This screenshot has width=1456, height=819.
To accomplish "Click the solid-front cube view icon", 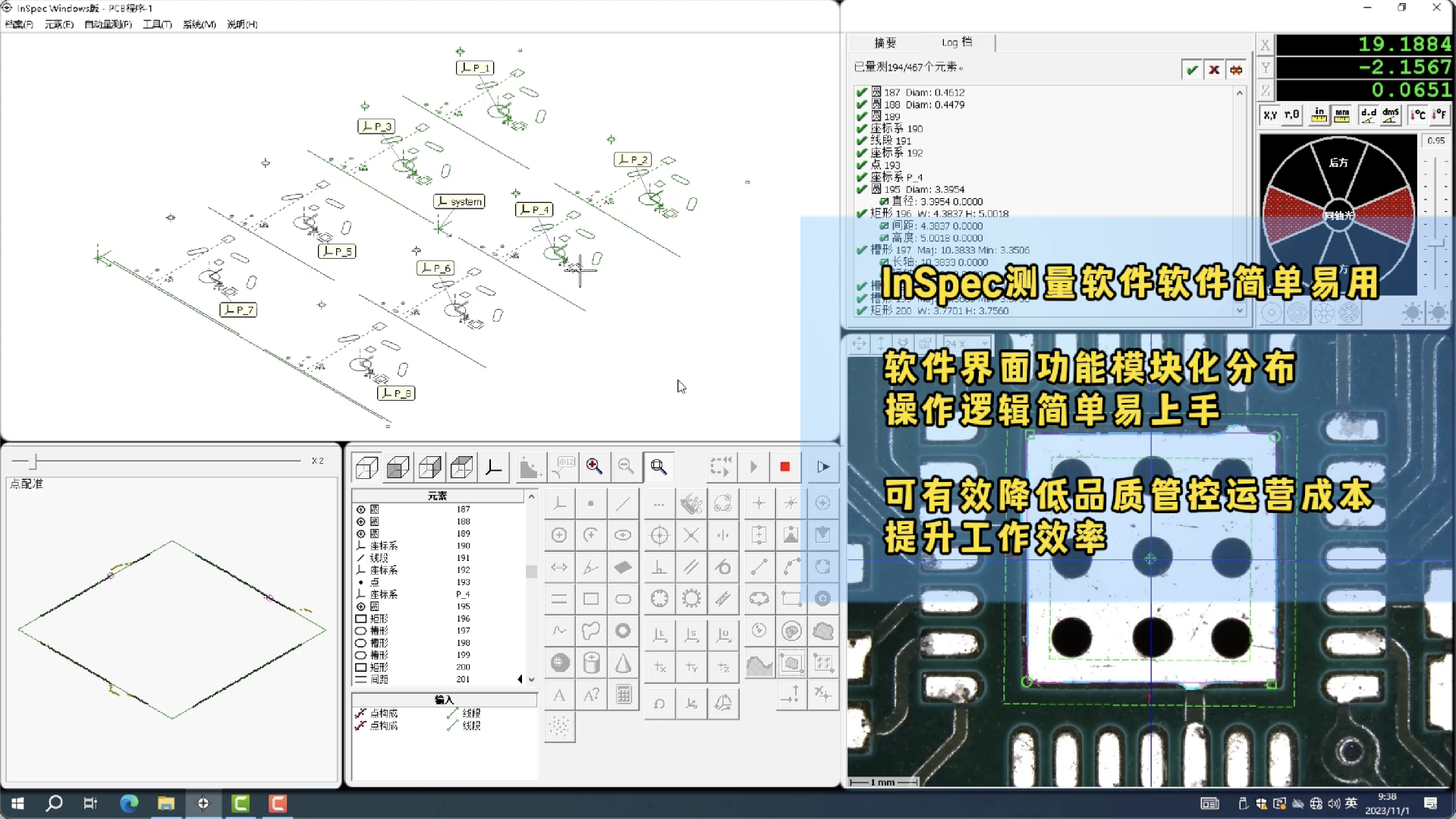I will (x=398, y=467).
